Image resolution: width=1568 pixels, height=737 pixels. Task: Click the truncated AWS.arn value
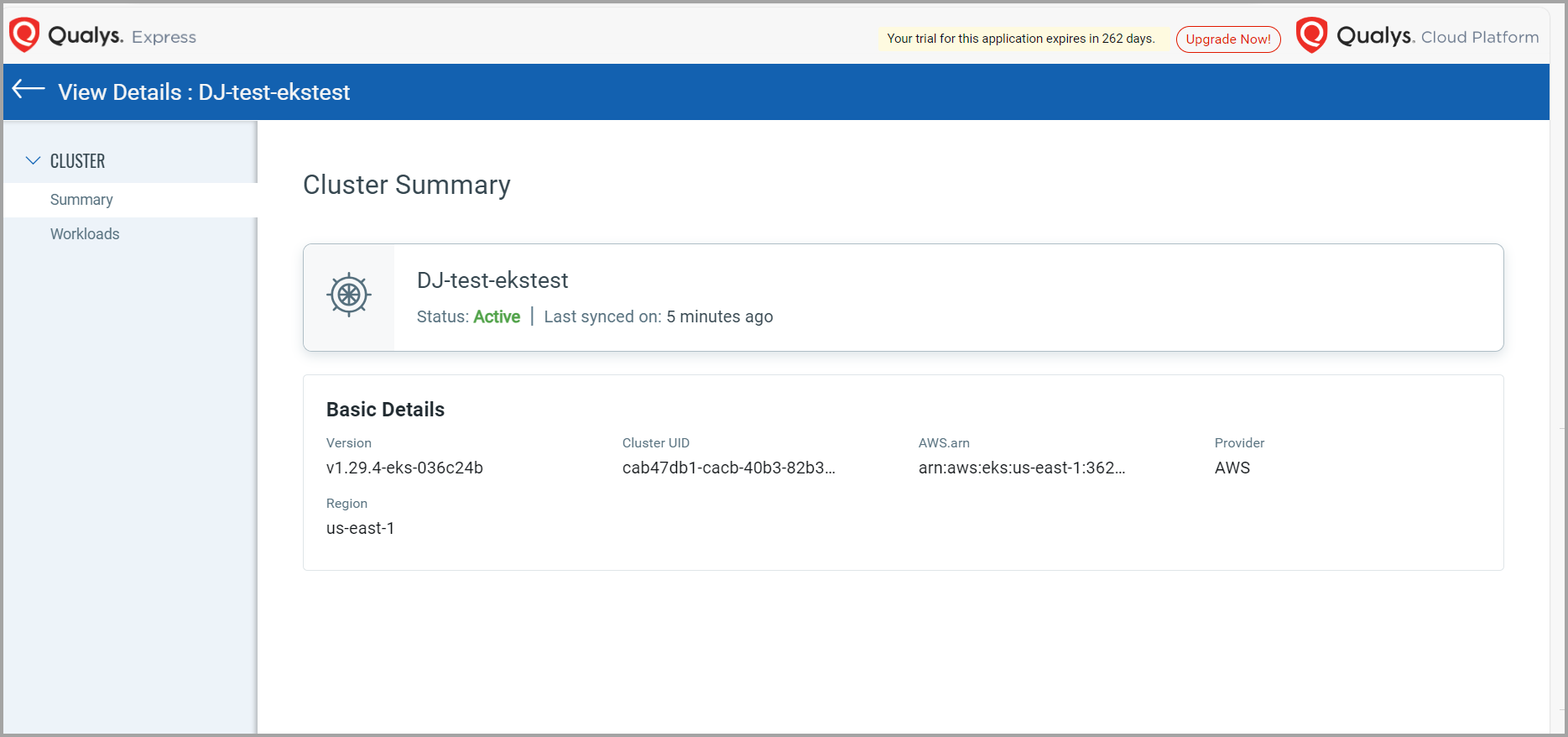pyautogui.click(x=1021, y=468)
